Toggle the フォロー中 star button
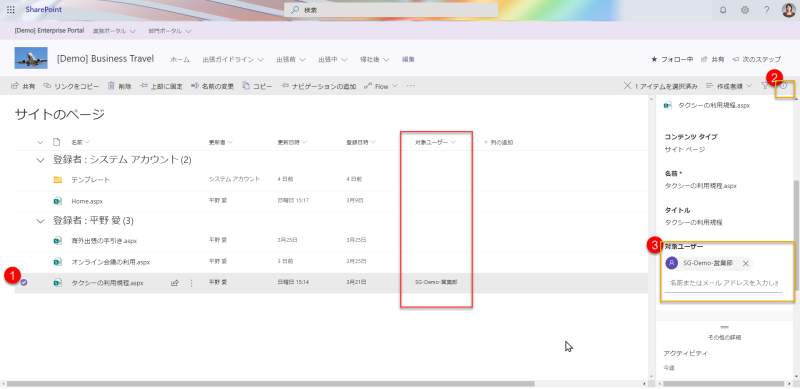The height and width of the screenshot is (389, 800). point(672,59)
